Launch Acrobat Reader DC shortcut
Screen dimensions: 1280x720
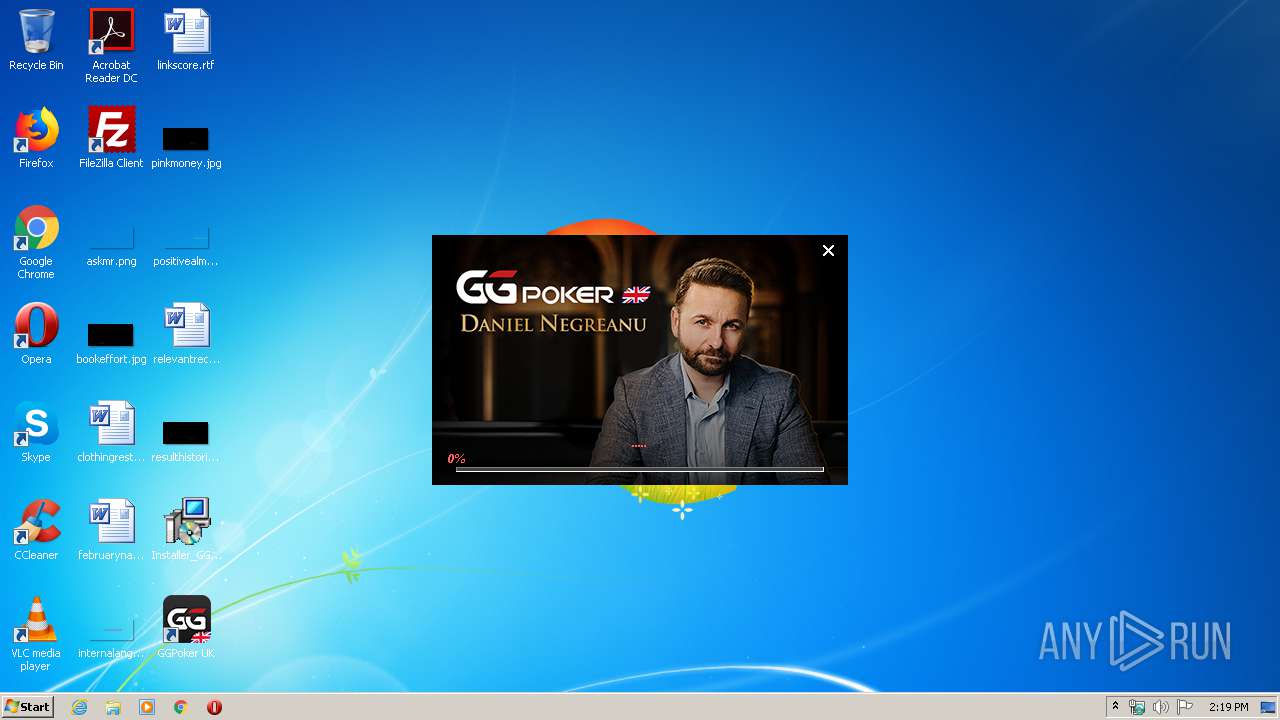[111, 46]
